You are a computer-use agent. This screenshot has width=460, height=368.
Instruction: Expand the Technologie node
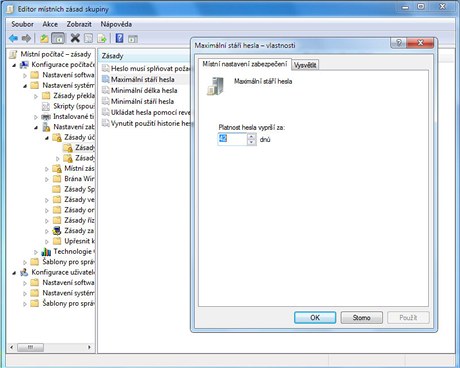click(x=36, y=252)
